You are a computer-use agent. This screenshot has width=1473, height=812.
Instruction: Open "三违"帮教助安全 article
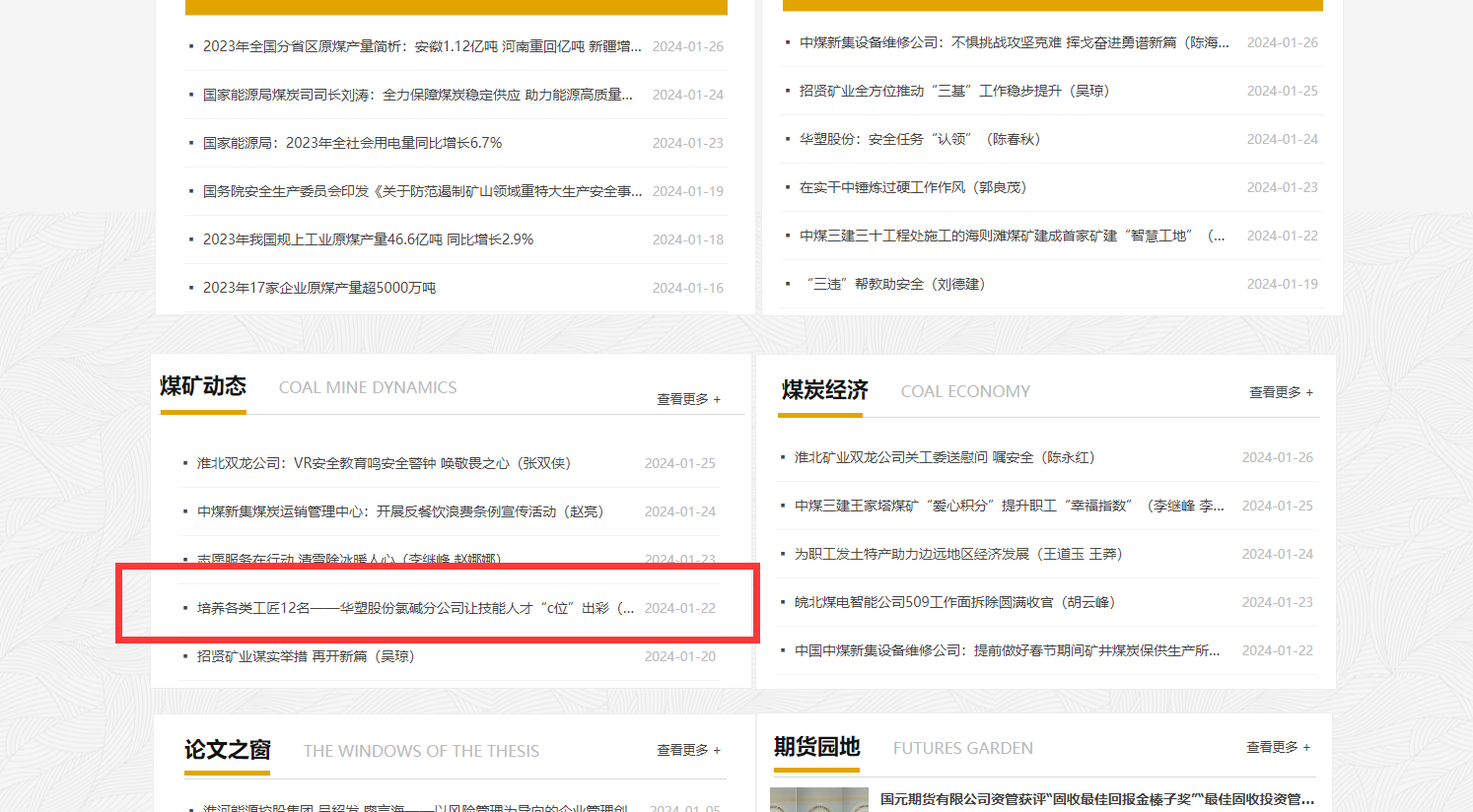(x=895, y=284)
